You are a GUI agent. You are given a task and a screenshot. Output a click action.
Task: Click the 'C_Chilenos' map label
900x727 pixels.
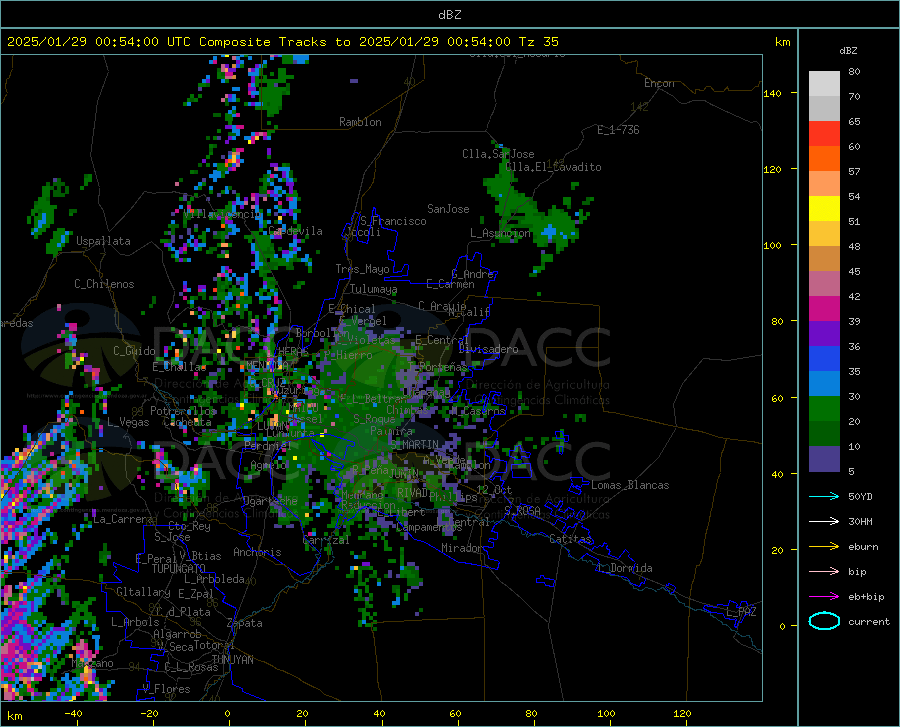pyautogui.click(x=104, y=284)
